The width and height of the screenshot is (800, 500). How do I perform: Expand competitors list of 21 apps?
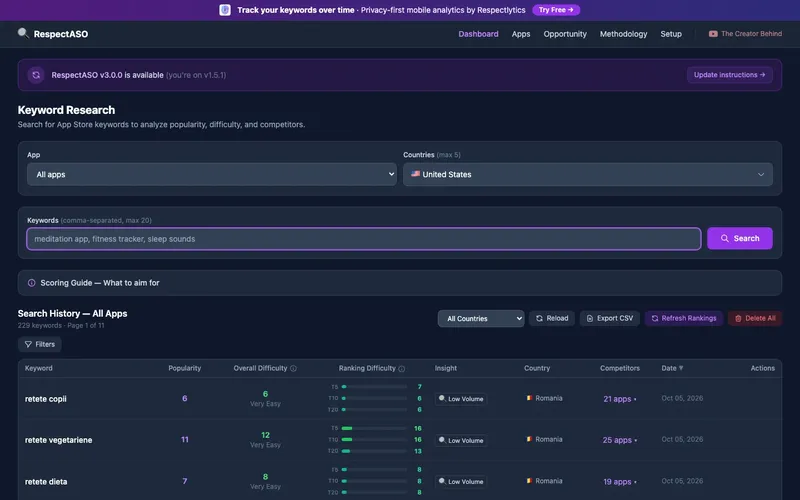[619, 399]
